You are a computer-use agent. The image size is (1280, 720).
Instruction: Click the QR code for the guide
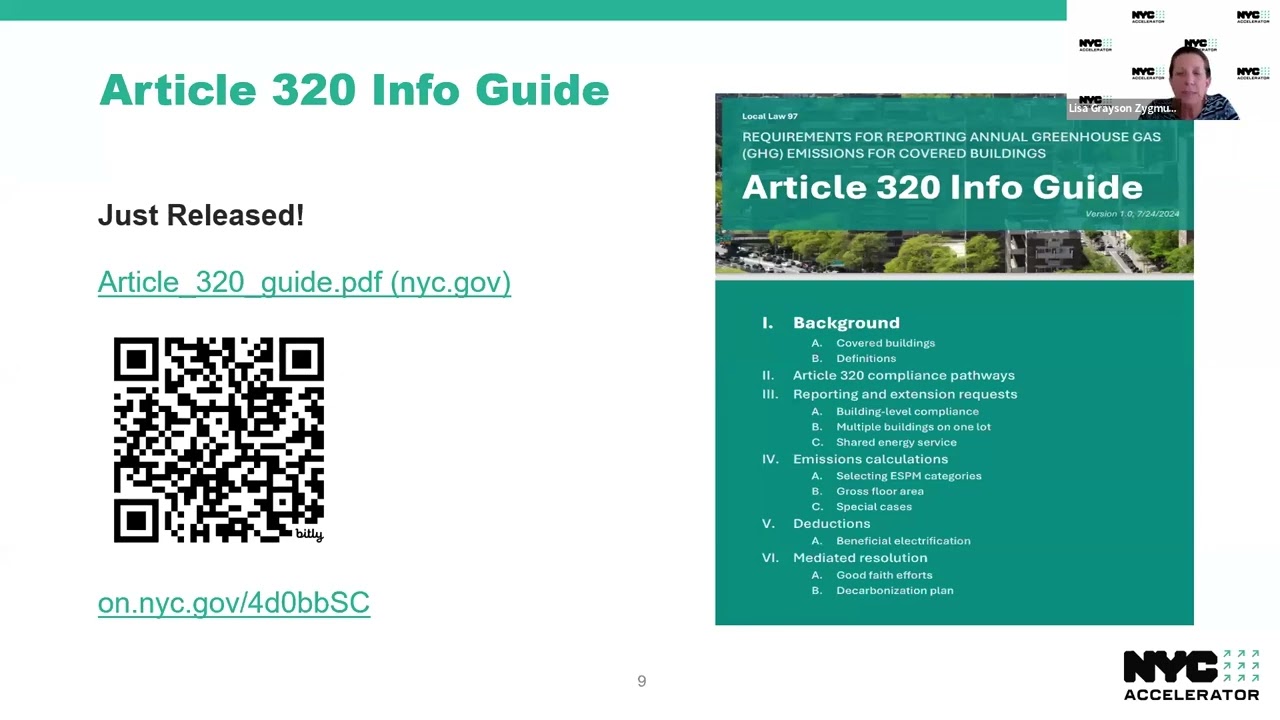click(219, 440)
